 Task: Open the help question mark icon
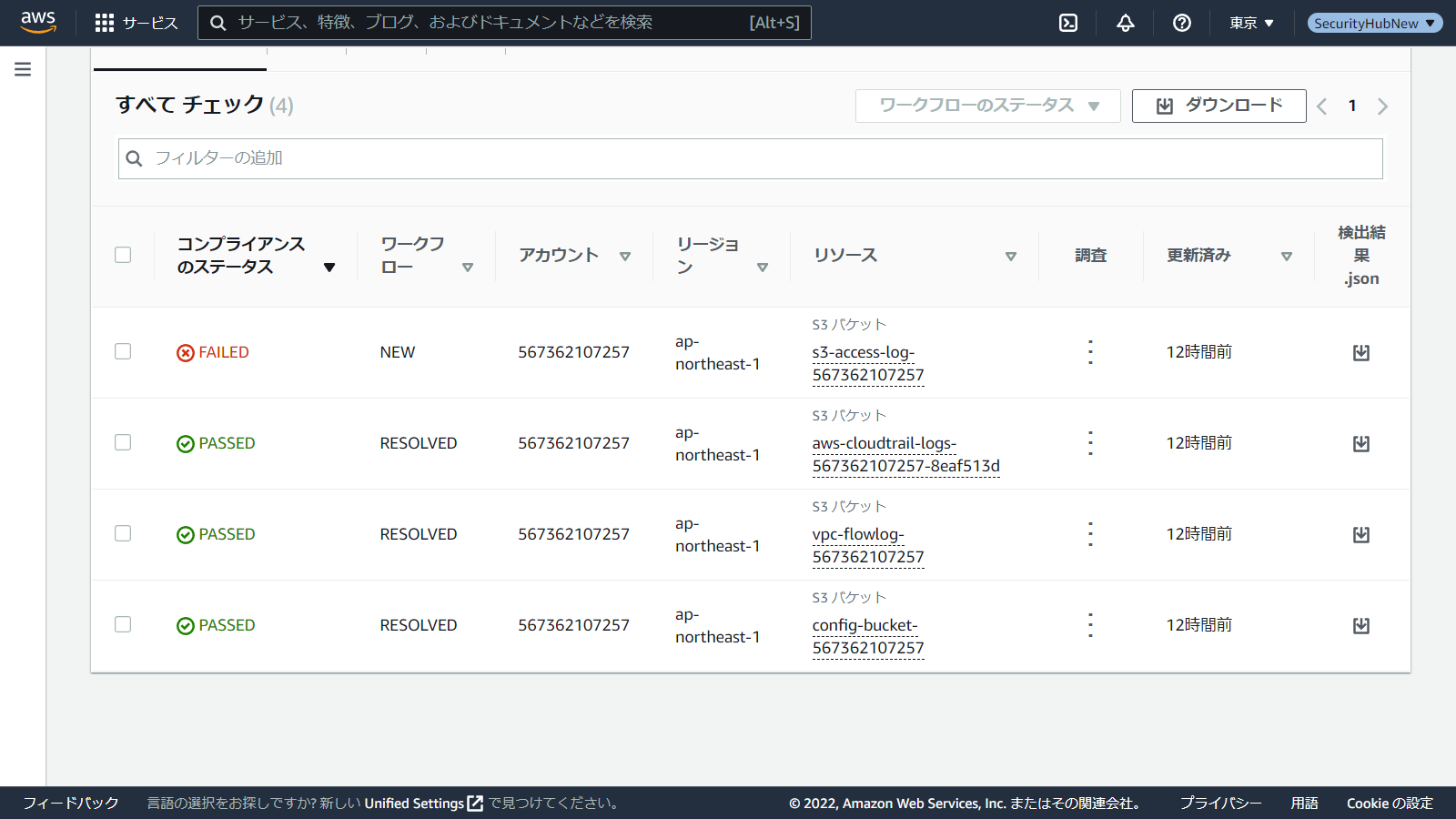tap(1182, 23)
